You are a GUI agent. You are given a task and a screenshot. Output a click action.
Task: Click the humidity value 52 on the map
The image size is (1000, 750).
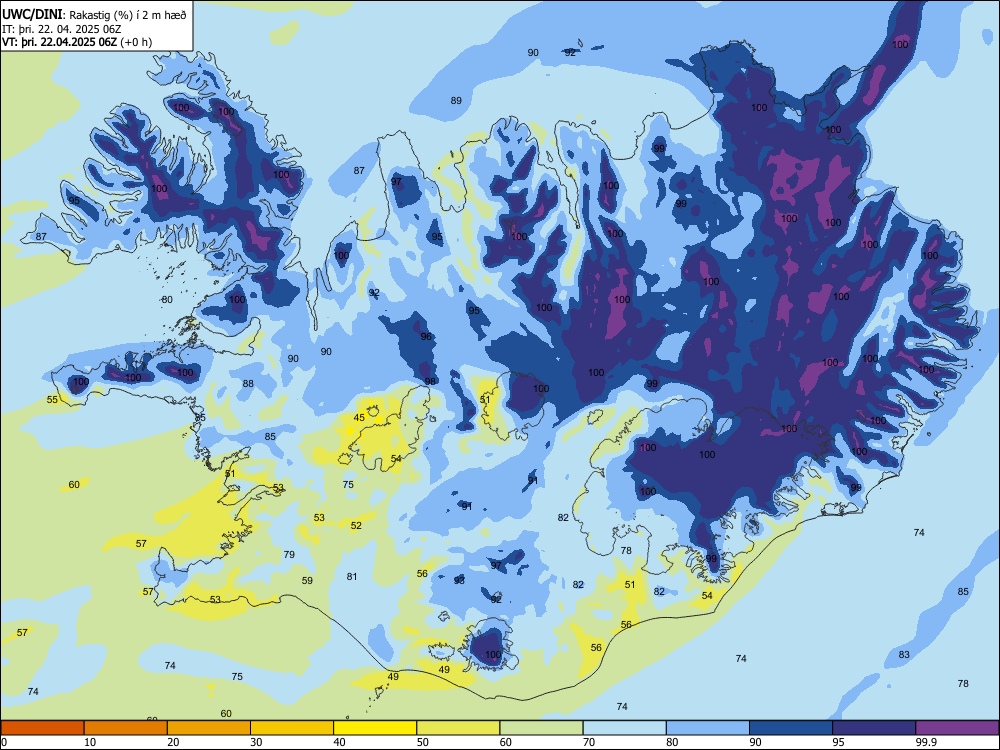(356, 526)
